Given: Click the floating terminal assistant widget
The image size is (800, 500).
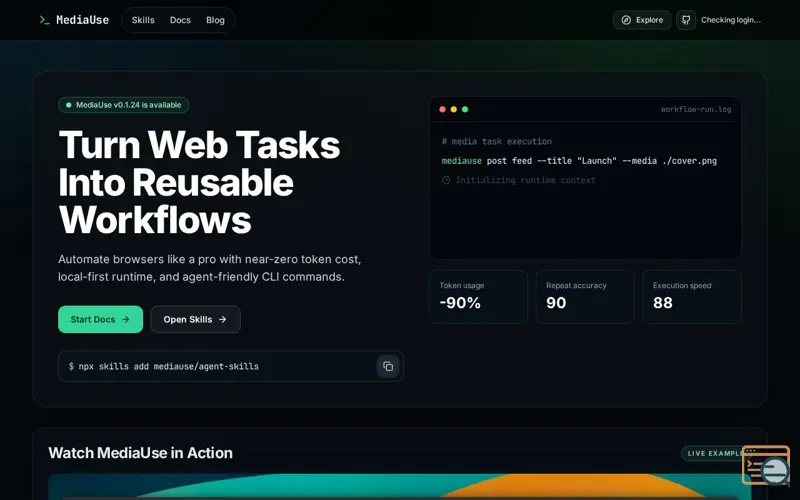Looking at the screenshot, I should [766, 465].
